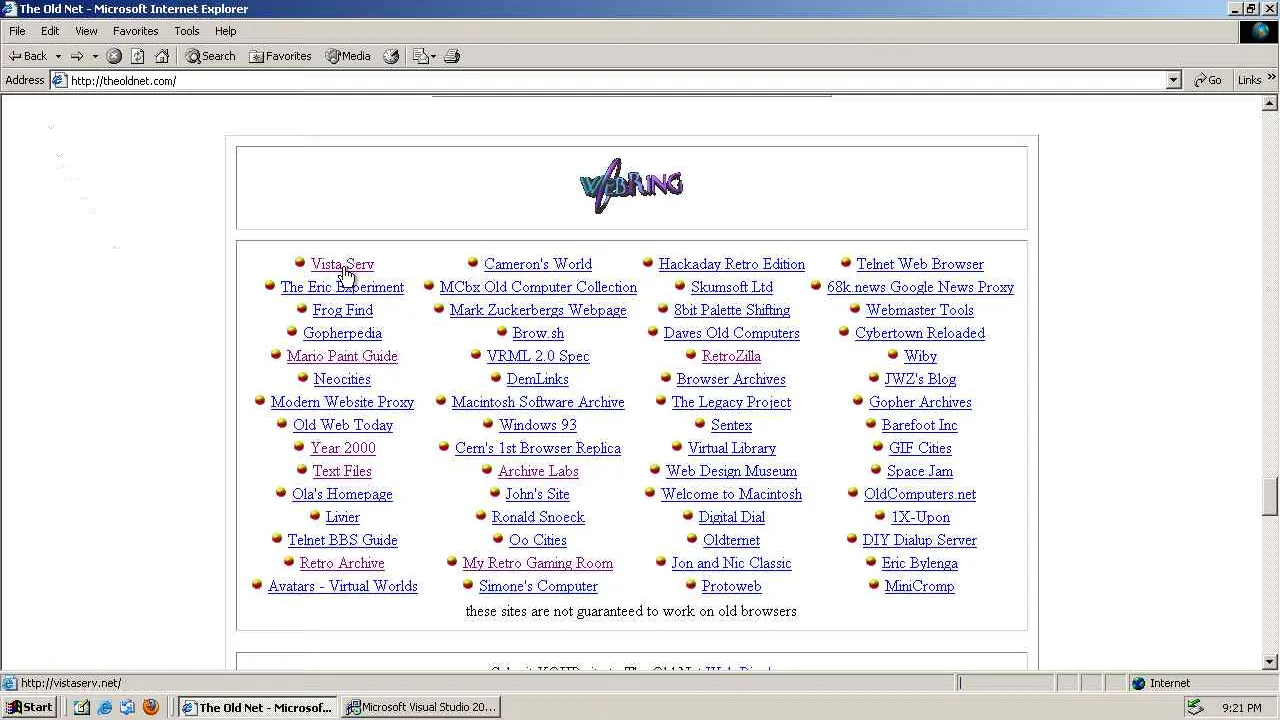Open the File menu
The image size is (1280, 720).
click(17, 31)
